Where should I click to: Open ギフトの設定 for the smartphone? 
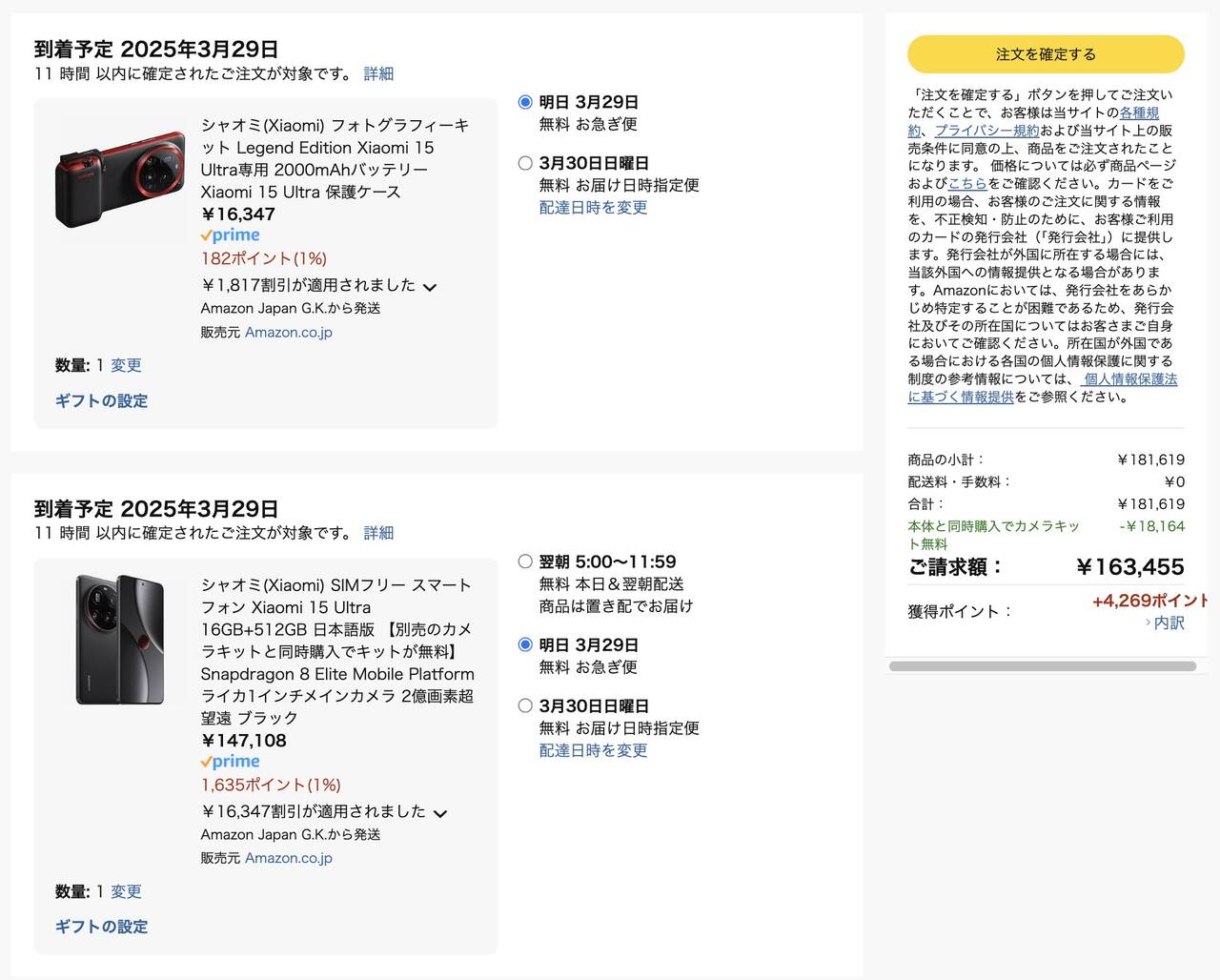coord(101,927)
